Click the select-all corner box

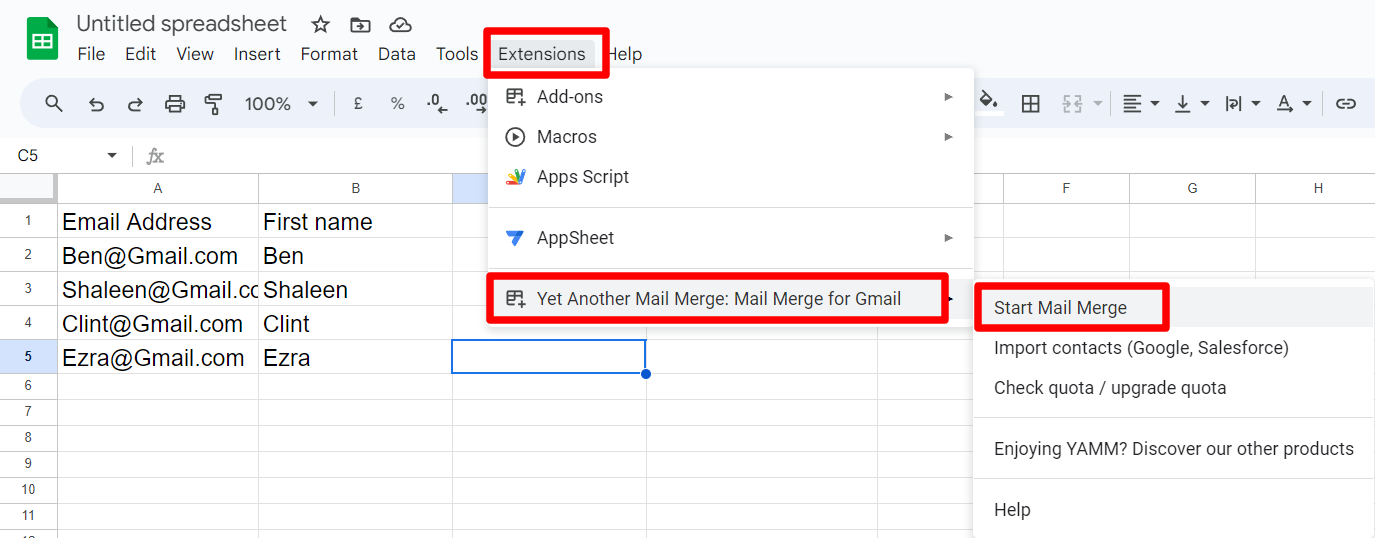(28, 188)
